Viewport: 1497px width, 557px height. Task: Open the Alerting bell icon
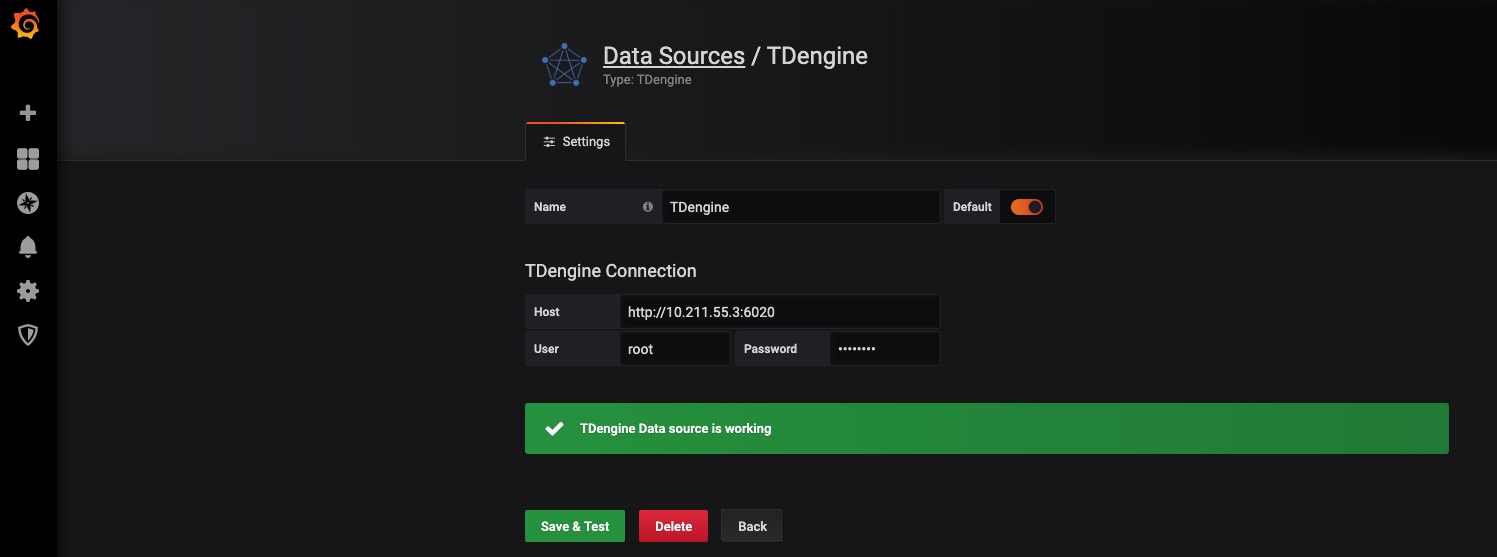pyautogui.click(x=28, y=247)
